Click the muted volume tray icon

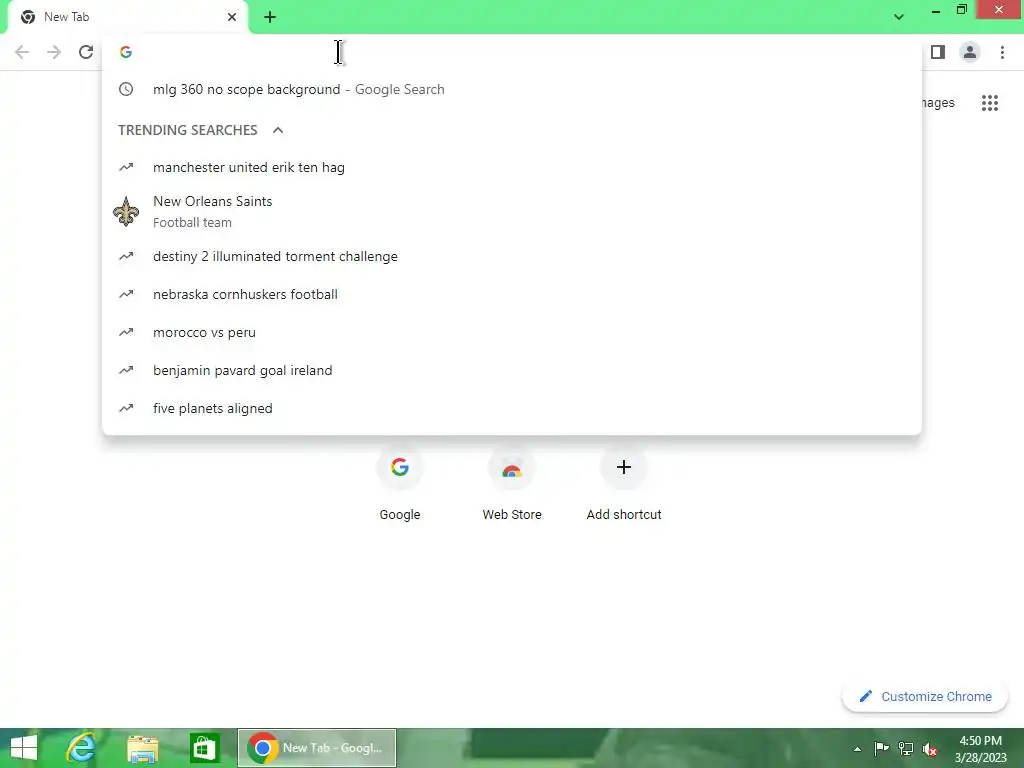930,749
